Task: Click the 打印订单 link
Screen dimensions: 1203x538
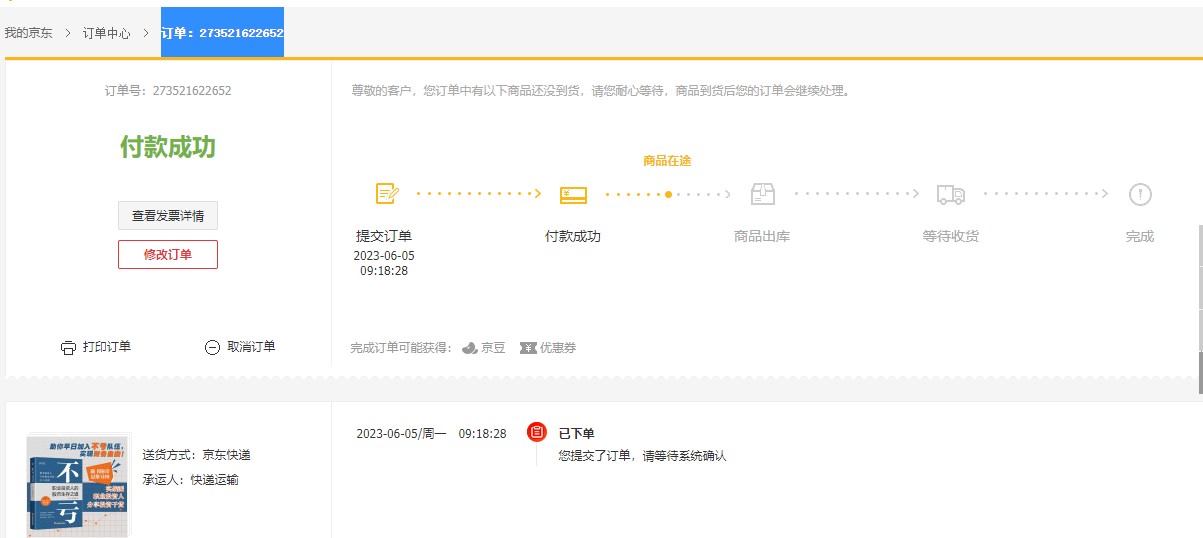Action: click(x=107, y=347)
